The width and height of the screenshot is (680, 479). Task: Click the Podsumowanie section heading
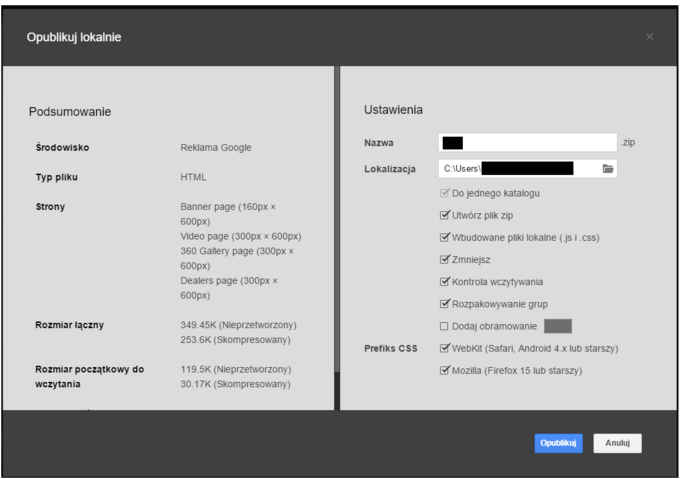pos(69,111)
